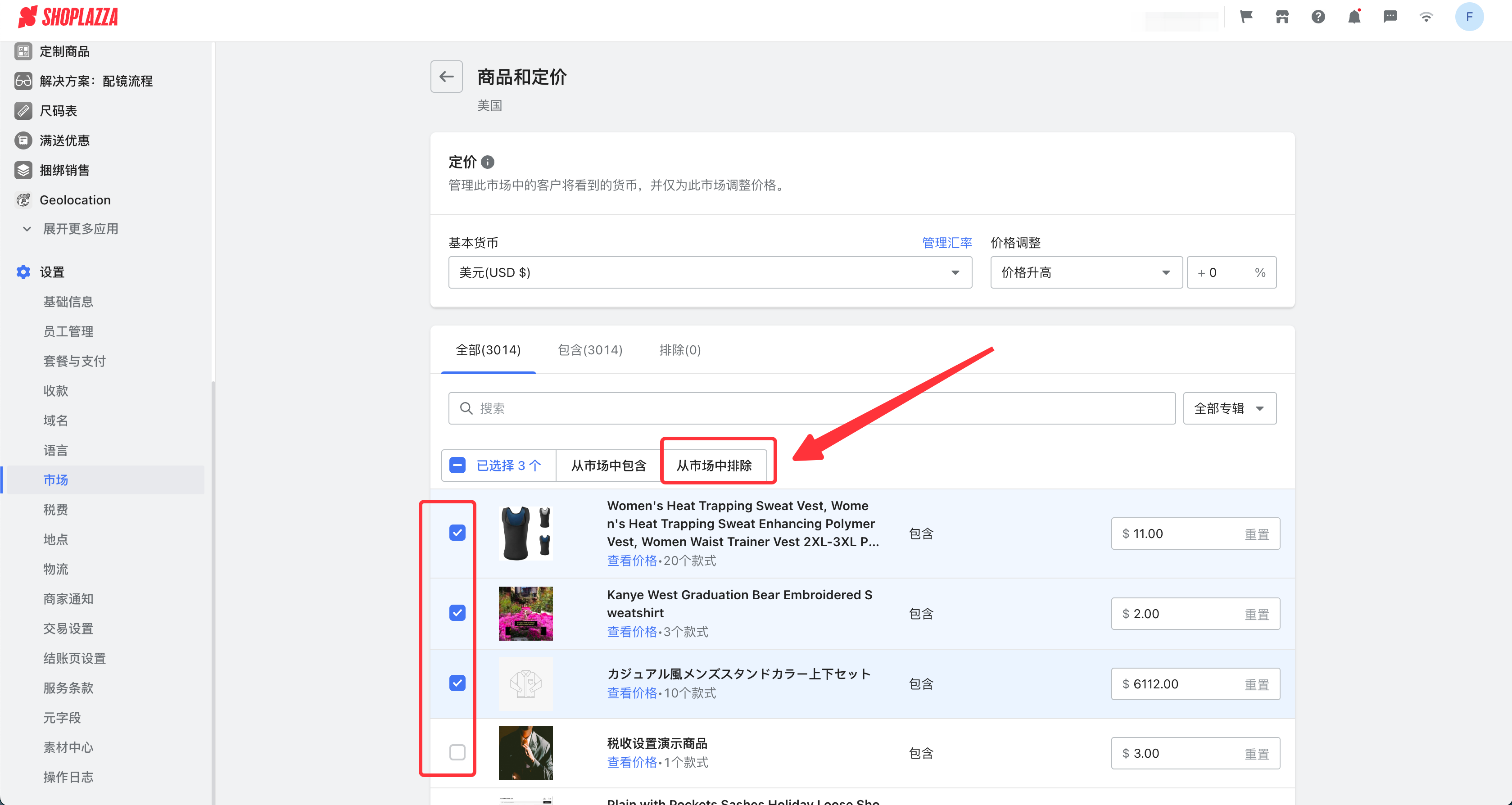This screenshot has height=805, width=1512.
Task: Open the 尺码表 ruler icon
Action: pos(23,111)
